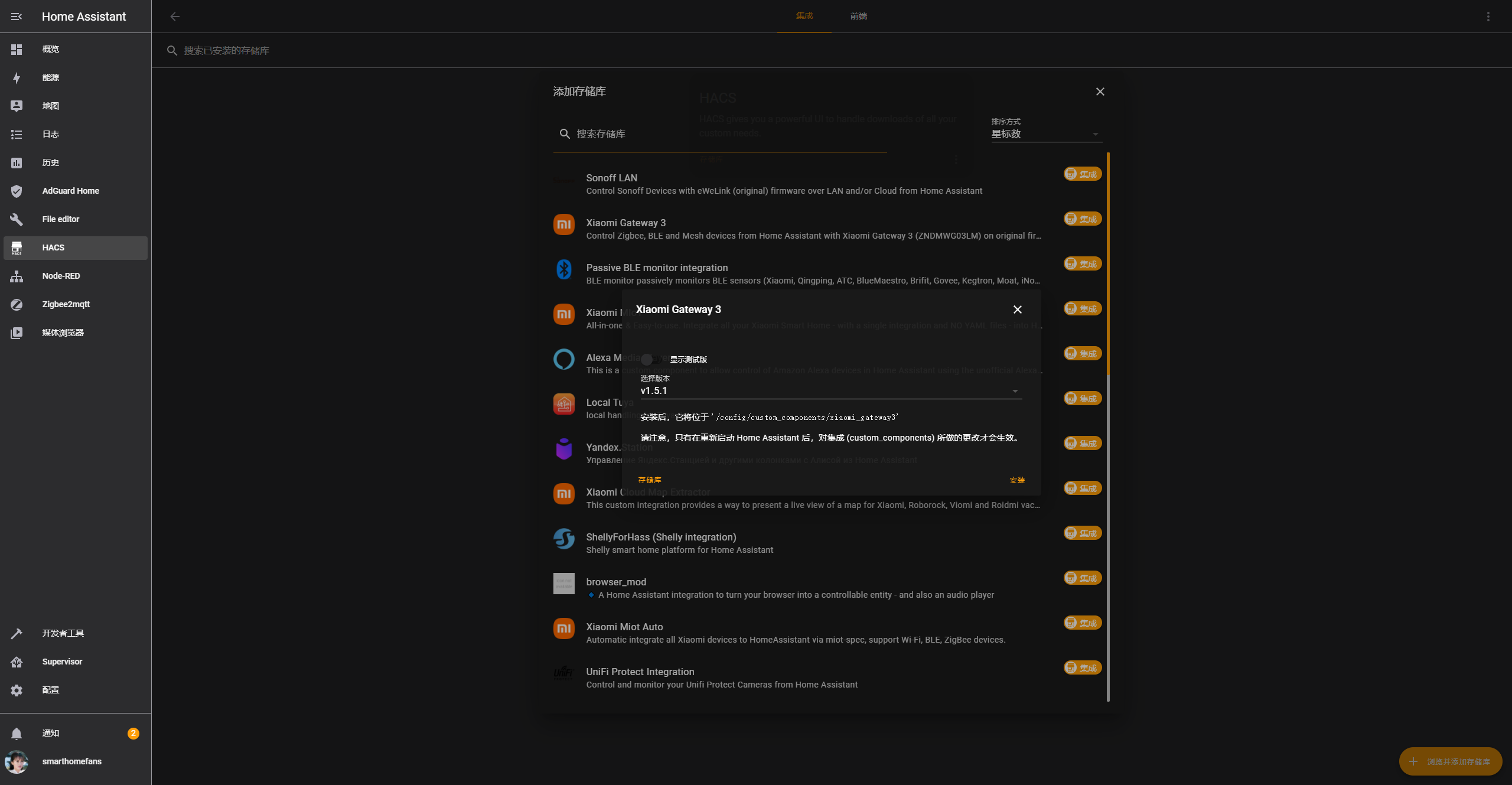Click the Yandex.Station purple icon

coord(564,449)
